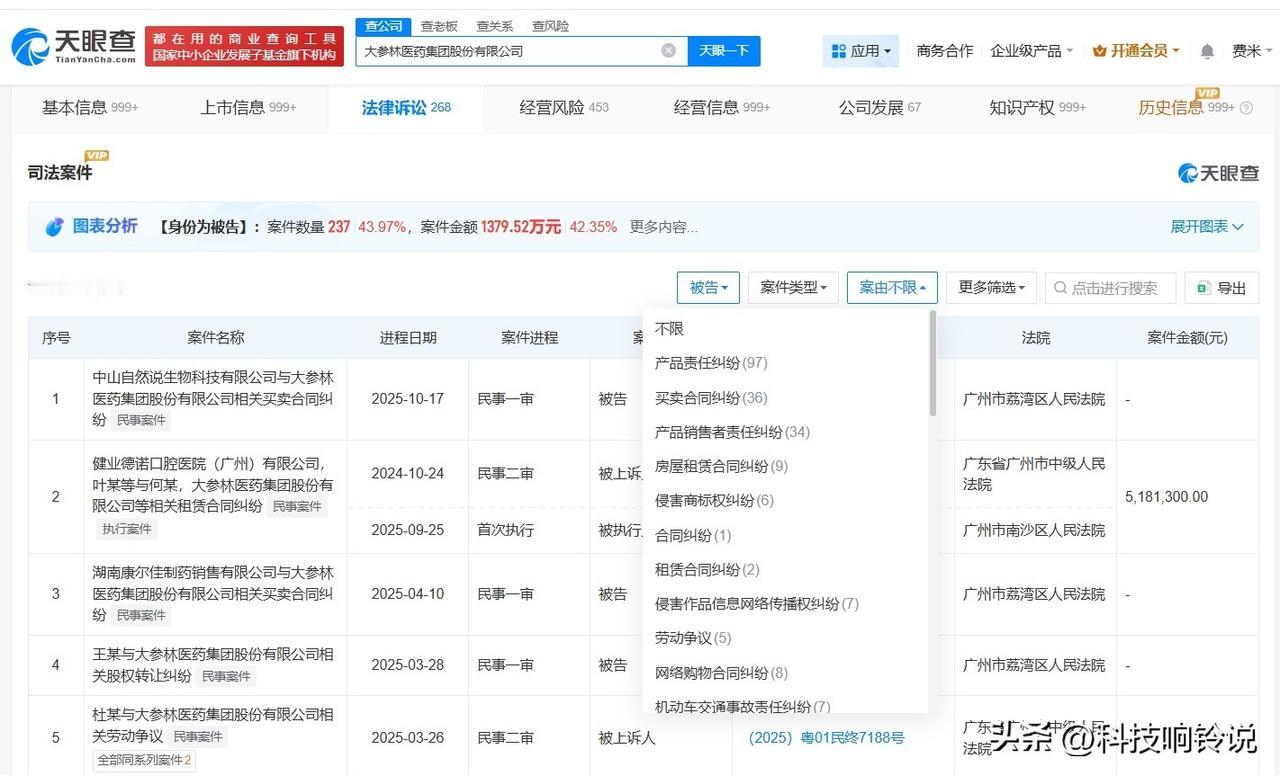This screenshot has height=776, width=1280.
Task: Open the 被告 filter dropdown
Action: coord(708,287)
